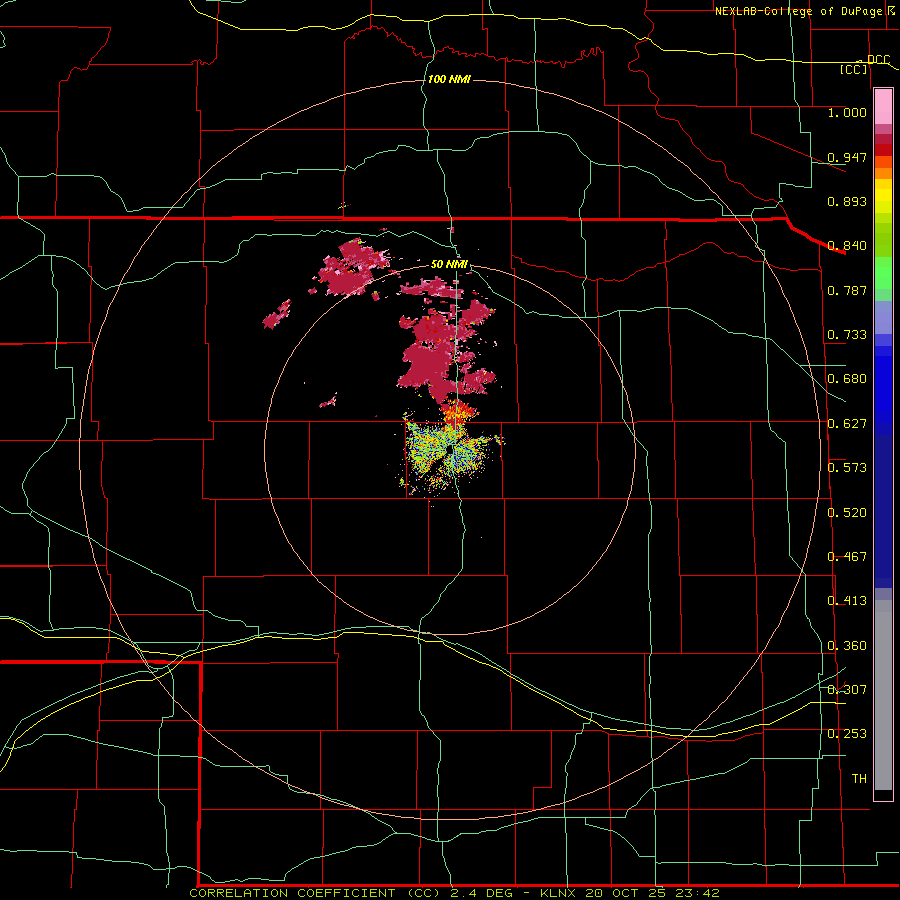900x900 pixels.
Task: Click the 0.413 scale label
Action: [x=847, y=601]
